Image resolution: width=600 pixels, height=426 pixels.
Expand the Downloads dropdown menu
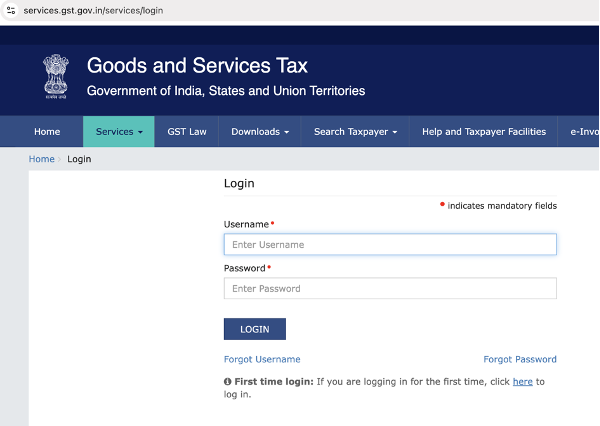(x=260, y=132)
